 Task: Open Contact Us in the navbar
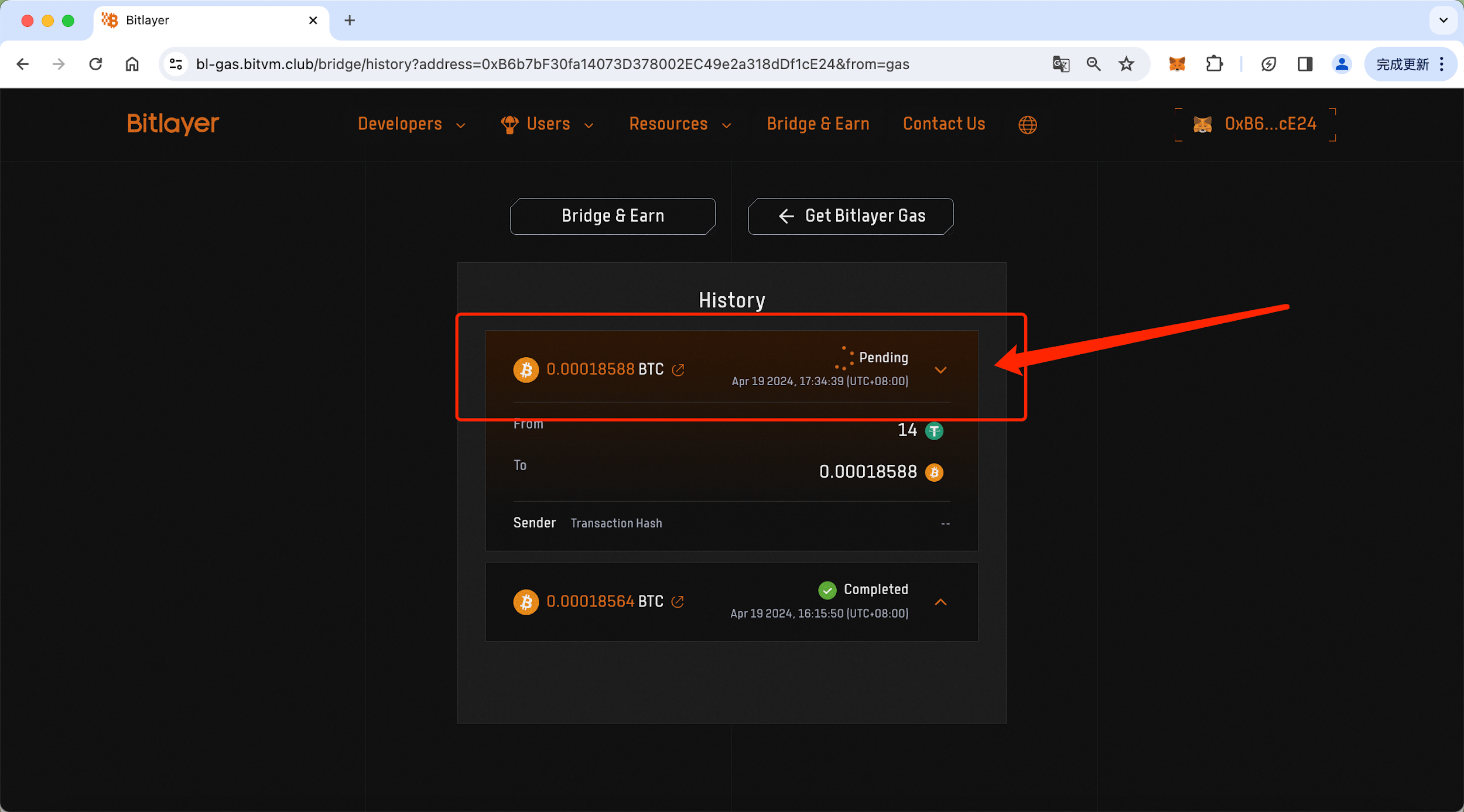(943, 124)
